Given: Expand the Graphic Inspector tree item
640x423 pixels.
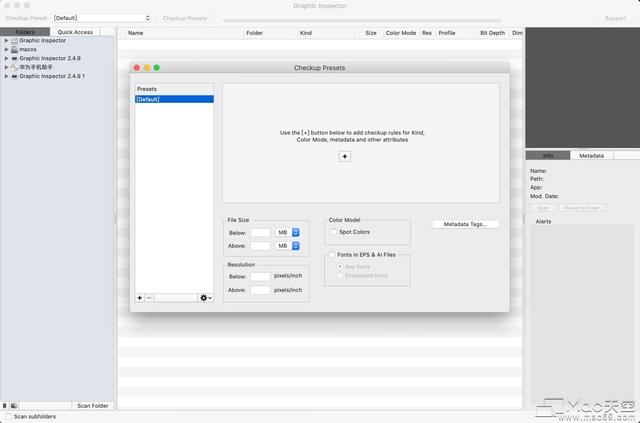Looking at the screenshot, I should click(x=6, y=40).
